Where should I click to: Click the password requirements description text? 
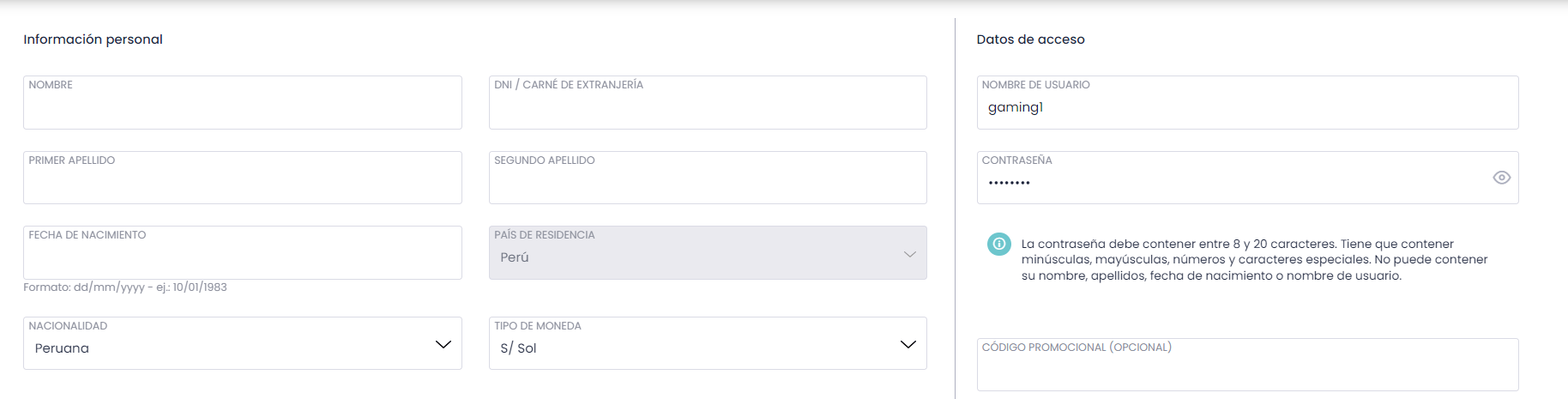point(1252,260)
